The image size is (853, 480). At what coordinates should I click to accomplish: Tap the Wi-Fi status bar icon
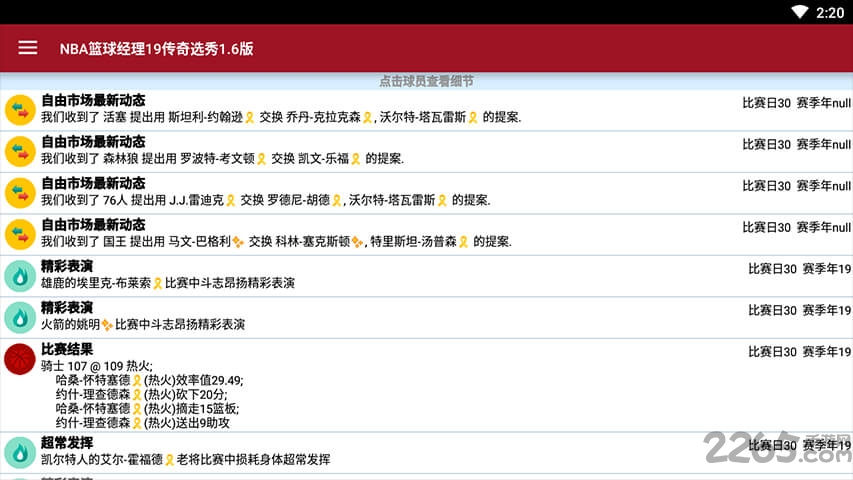point(799,12)
